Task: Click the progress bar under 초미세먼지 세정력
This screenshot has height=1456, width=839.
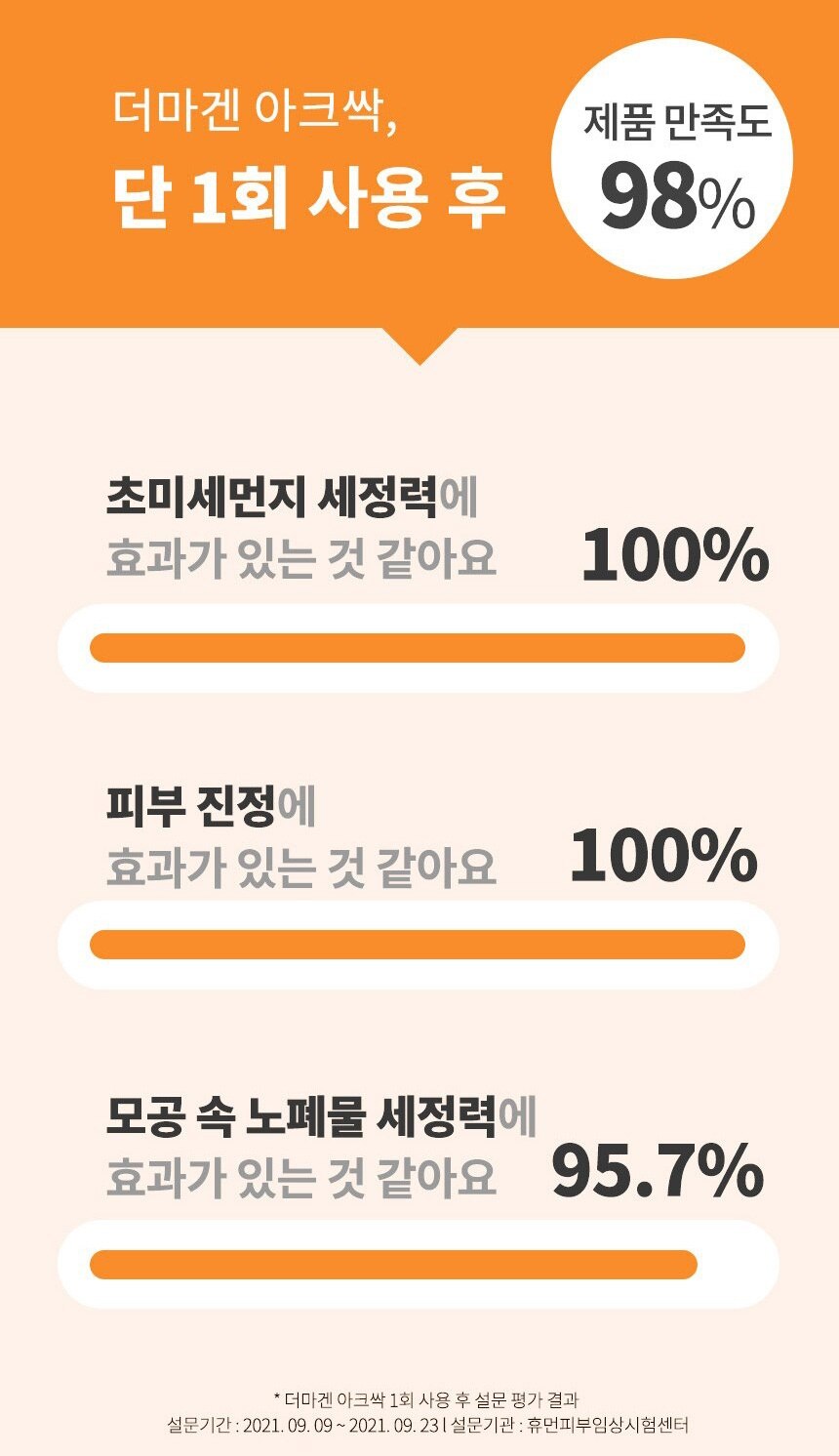Action: 418,648
